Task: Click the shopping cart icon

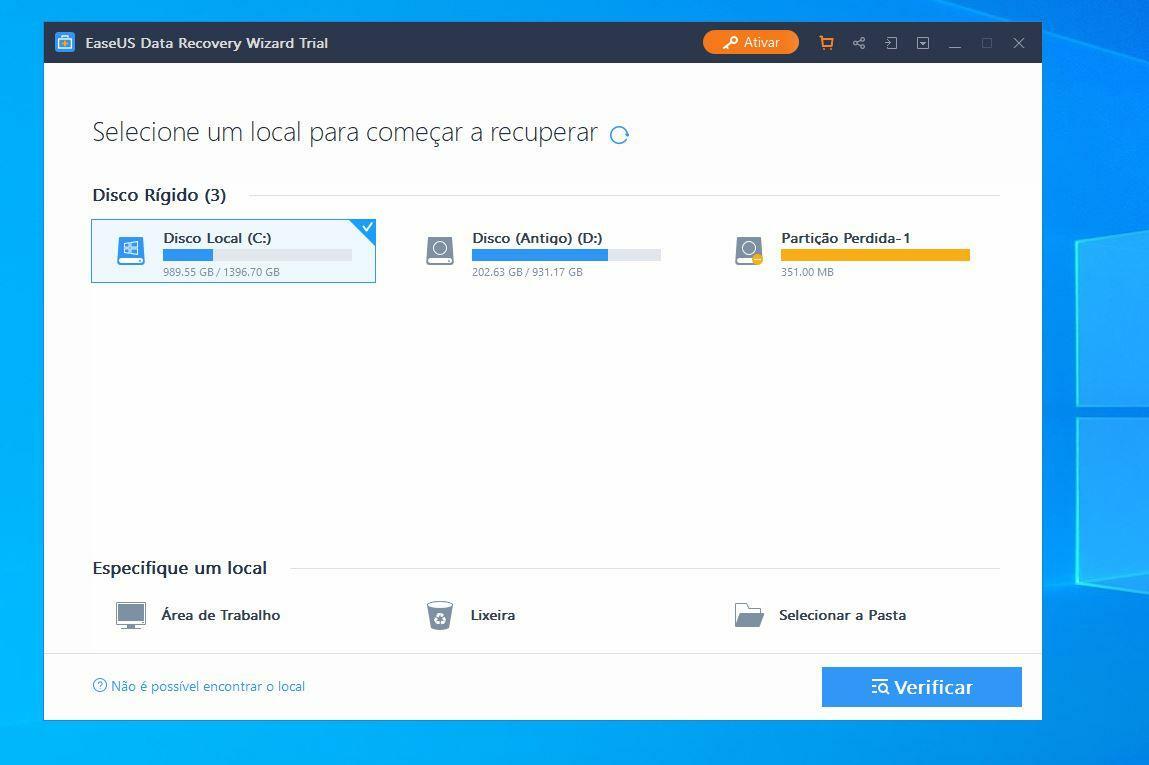Action: click(827, 43)
